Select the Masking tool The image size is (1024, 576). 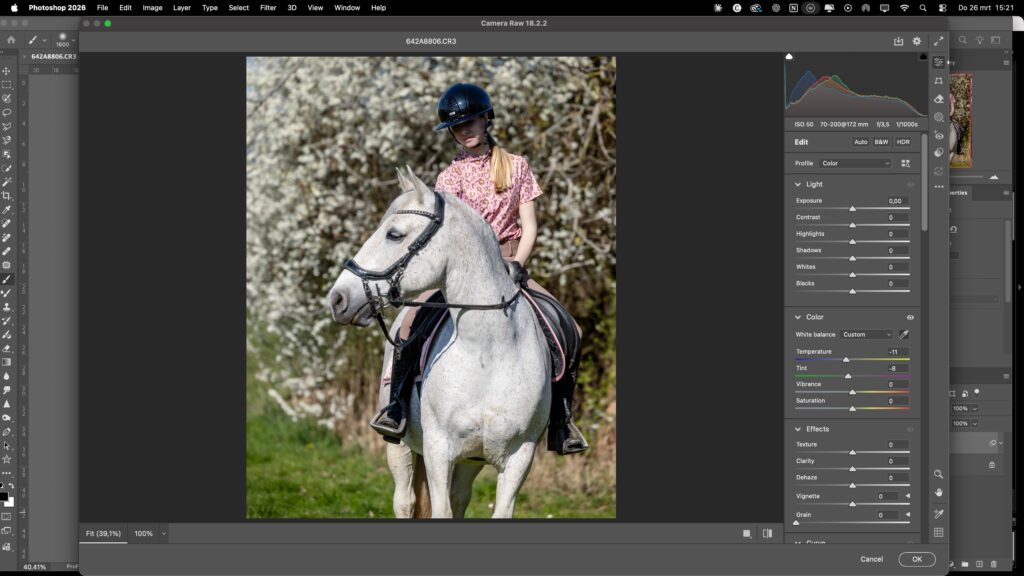tap(938, 118)
